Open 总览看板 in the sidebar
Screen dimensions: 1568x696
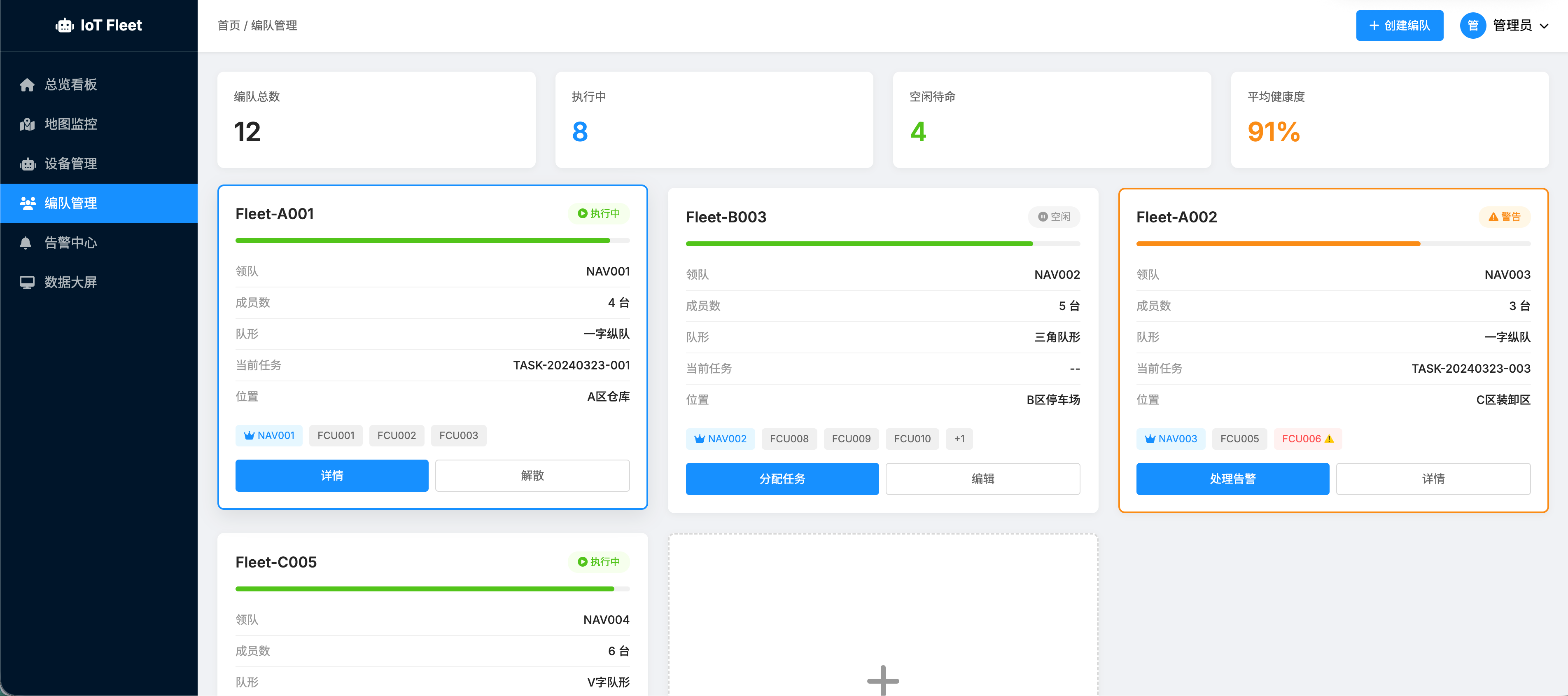coord(98,85)
